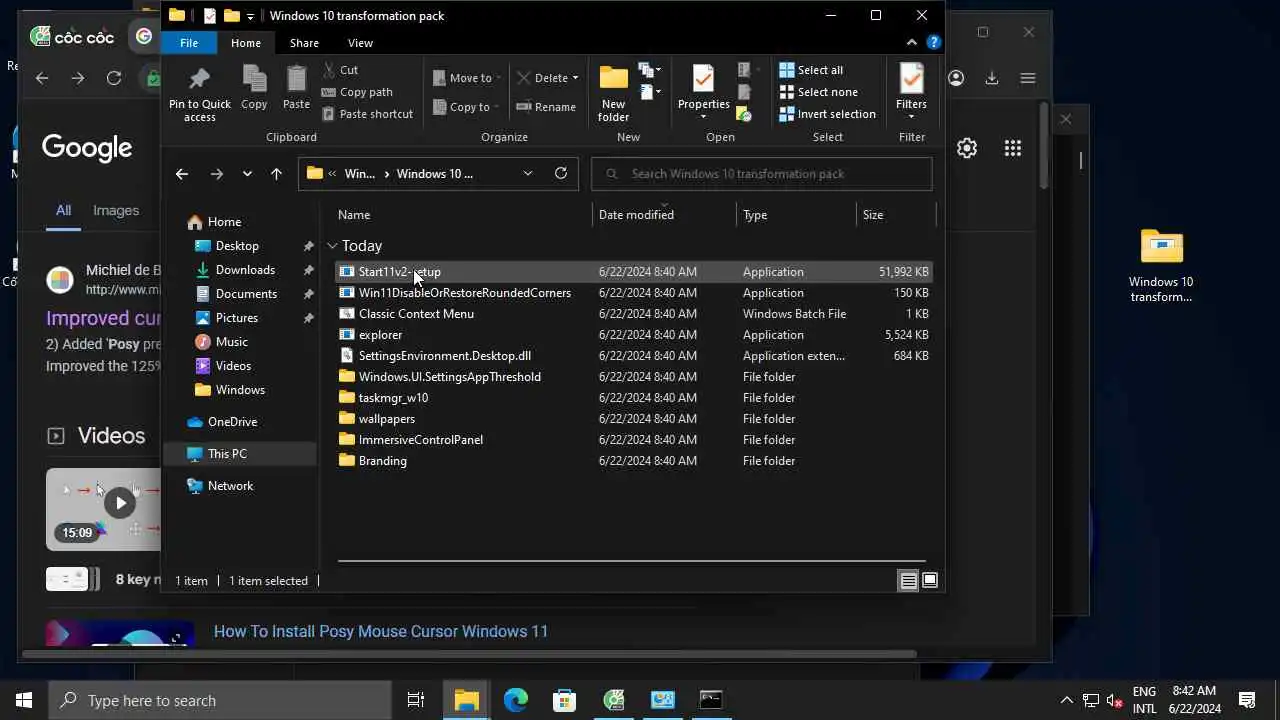Open recent locations dropdown arrow
Screen dimensions: 1280x720
247,174
